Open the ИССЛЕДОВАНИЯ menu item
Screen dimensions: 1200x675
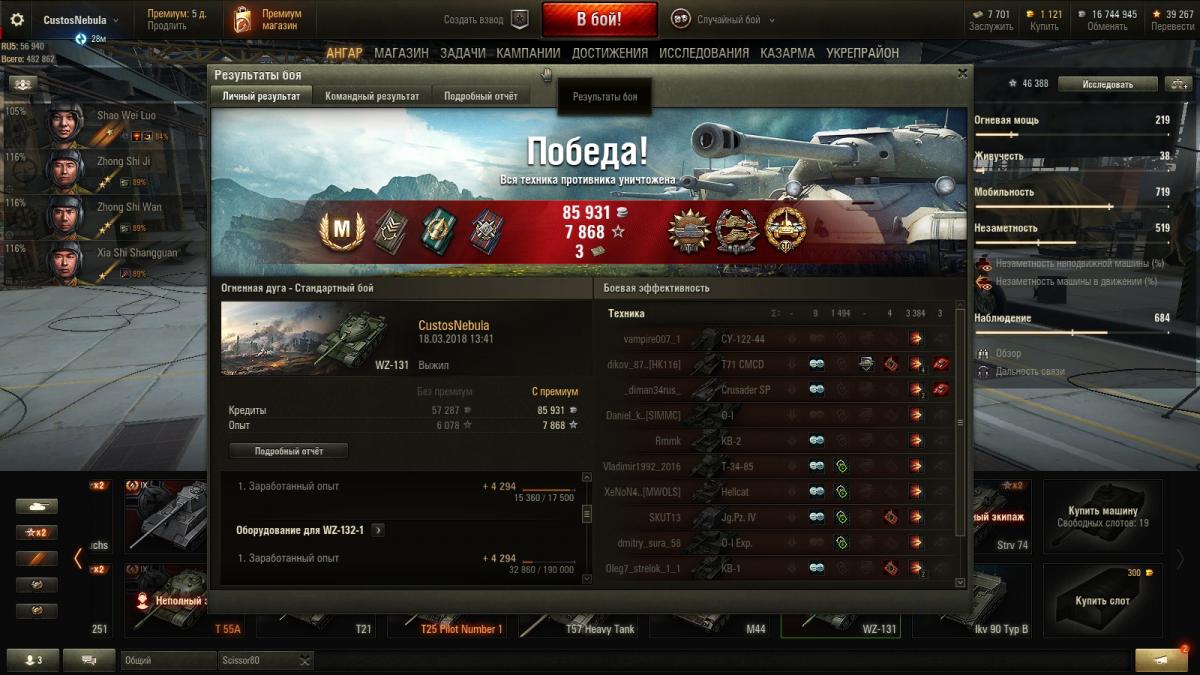click(704, 53)
